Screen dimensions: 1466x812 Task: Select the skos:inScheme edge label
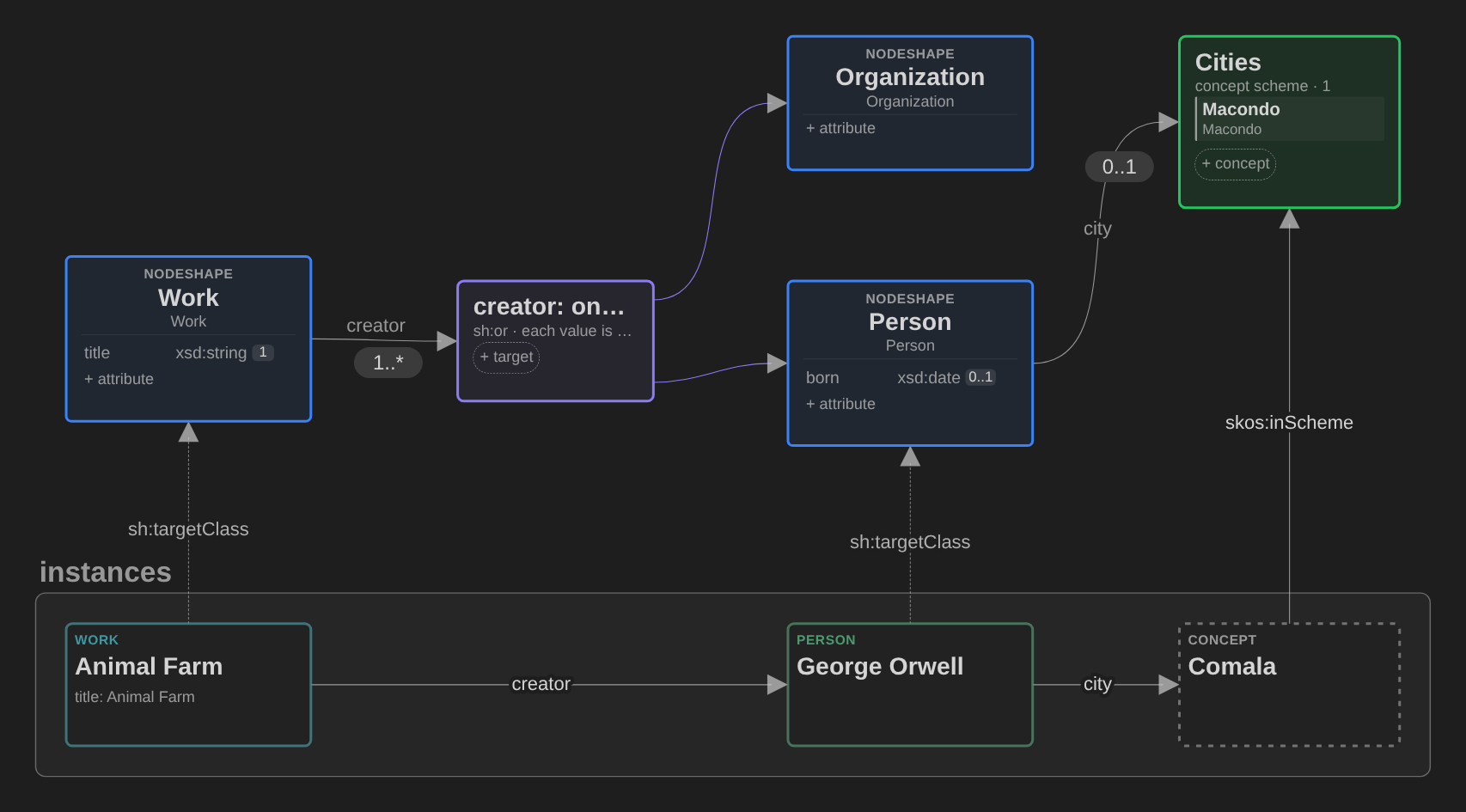point(1289,423)
